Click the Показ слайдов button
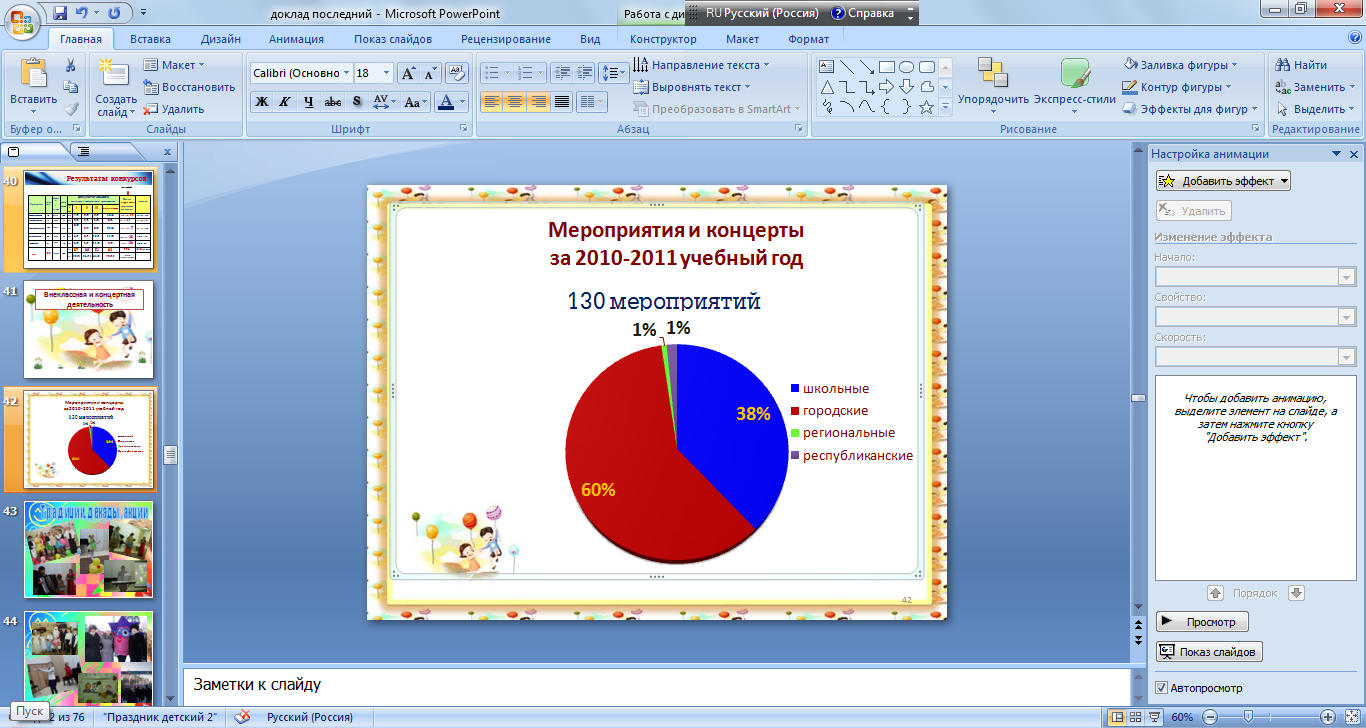1366x728 pixels. (1209, 652)
